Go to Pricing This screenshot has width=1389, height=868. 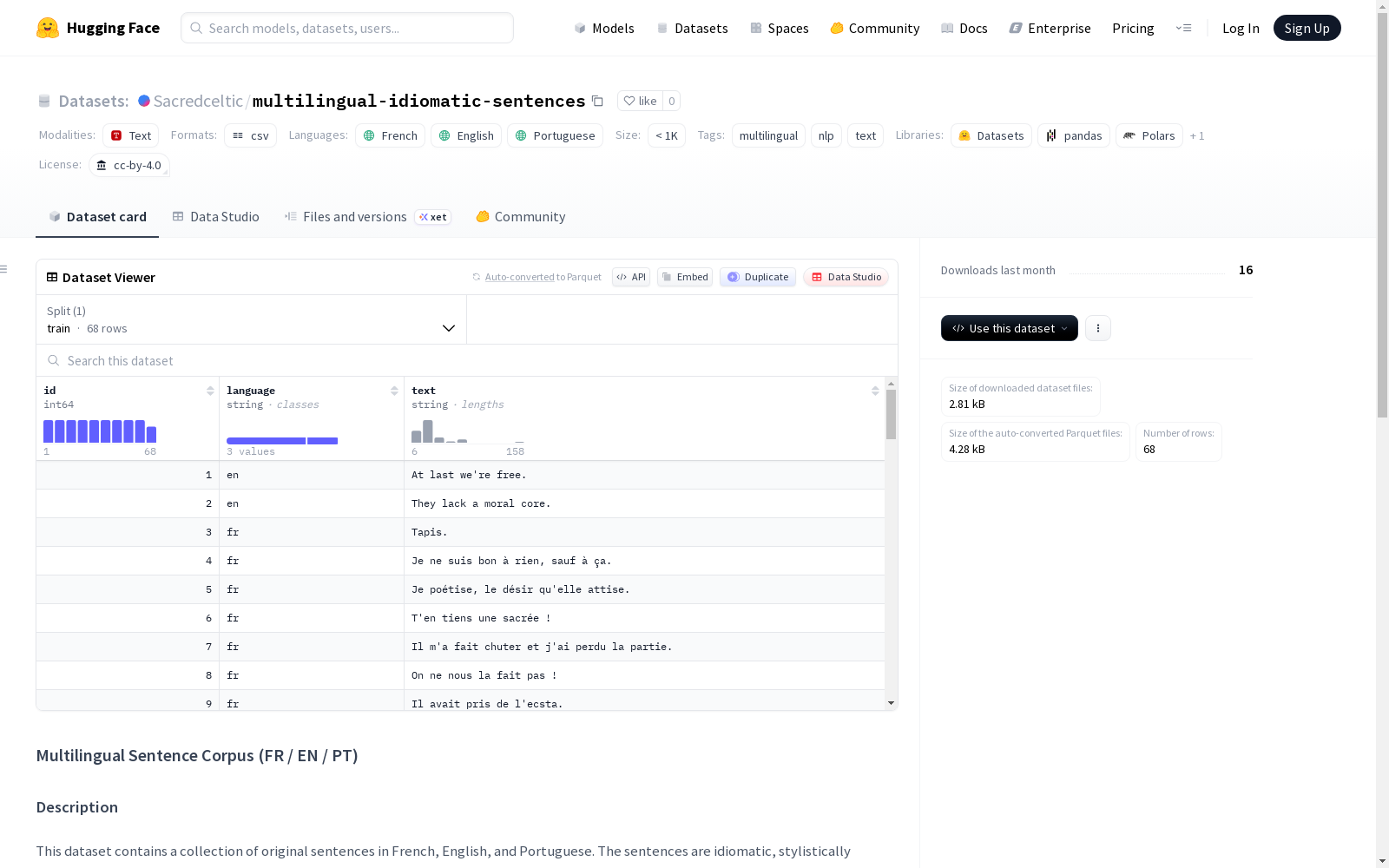(x=1133, y=28)
